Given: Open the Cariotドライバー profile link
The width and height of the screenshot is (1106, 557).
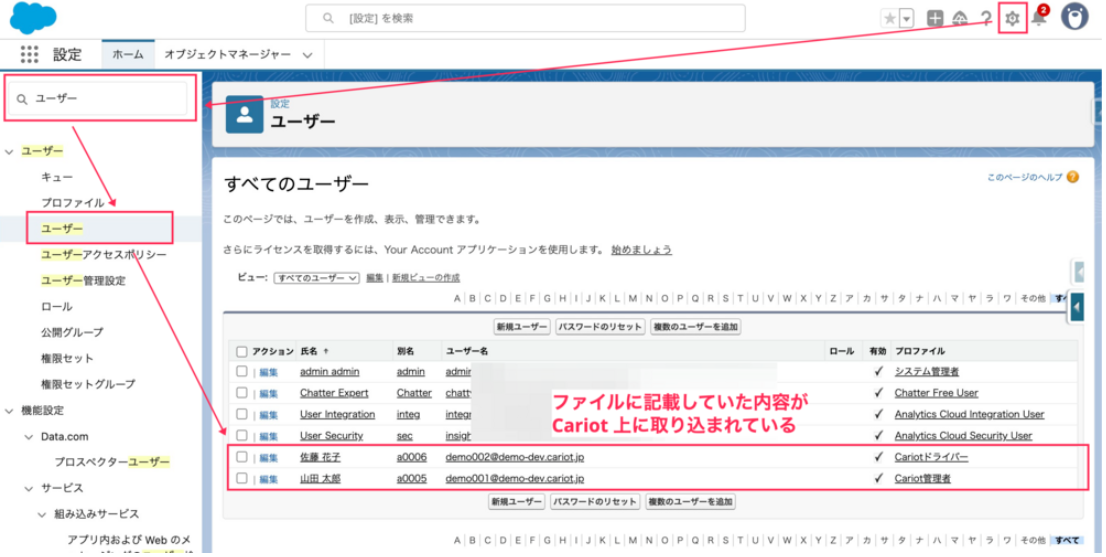Looking at the screenshot, I should [x=931, y=457].
